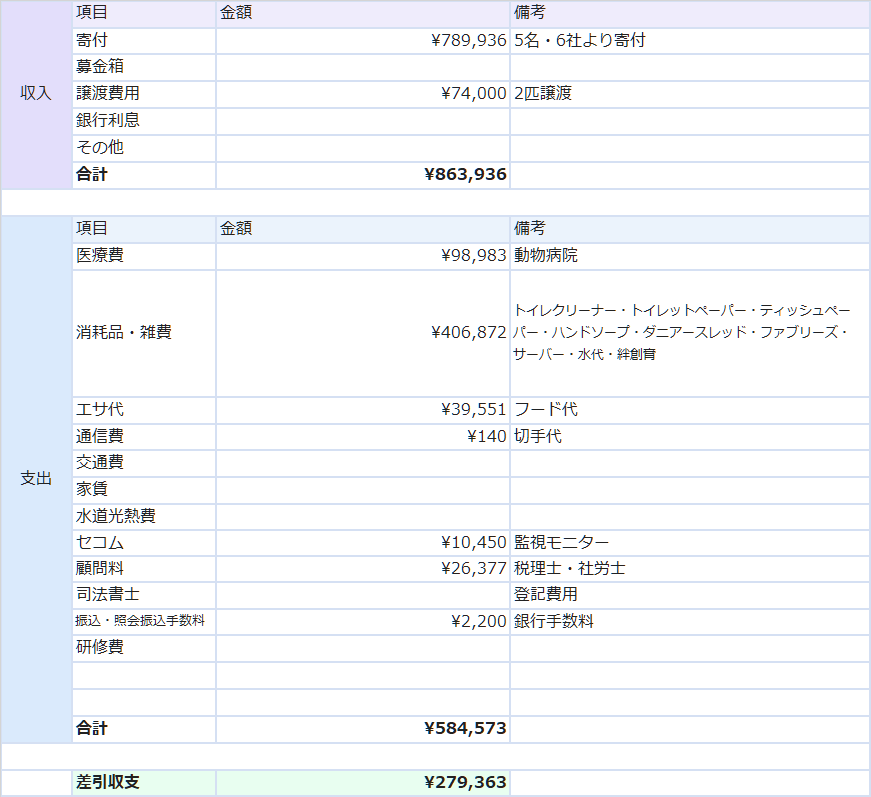This screenshot has height=797, width=871.
Task: Select the 医療費 amount ¥98,983 cell
Action: point(362,256)
